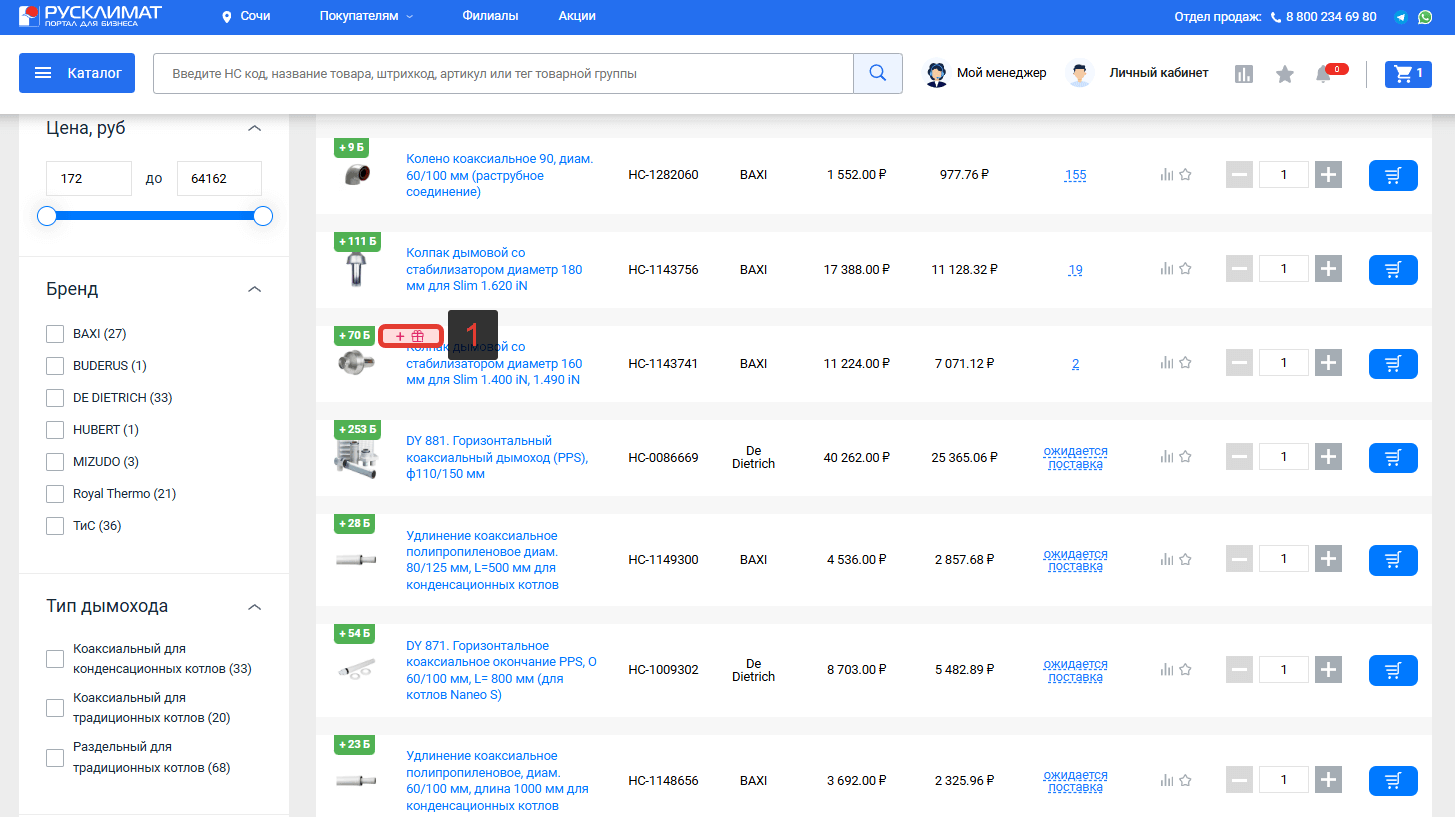
Task: Open shopping cart with 1 item
Action: point(1408,73)
